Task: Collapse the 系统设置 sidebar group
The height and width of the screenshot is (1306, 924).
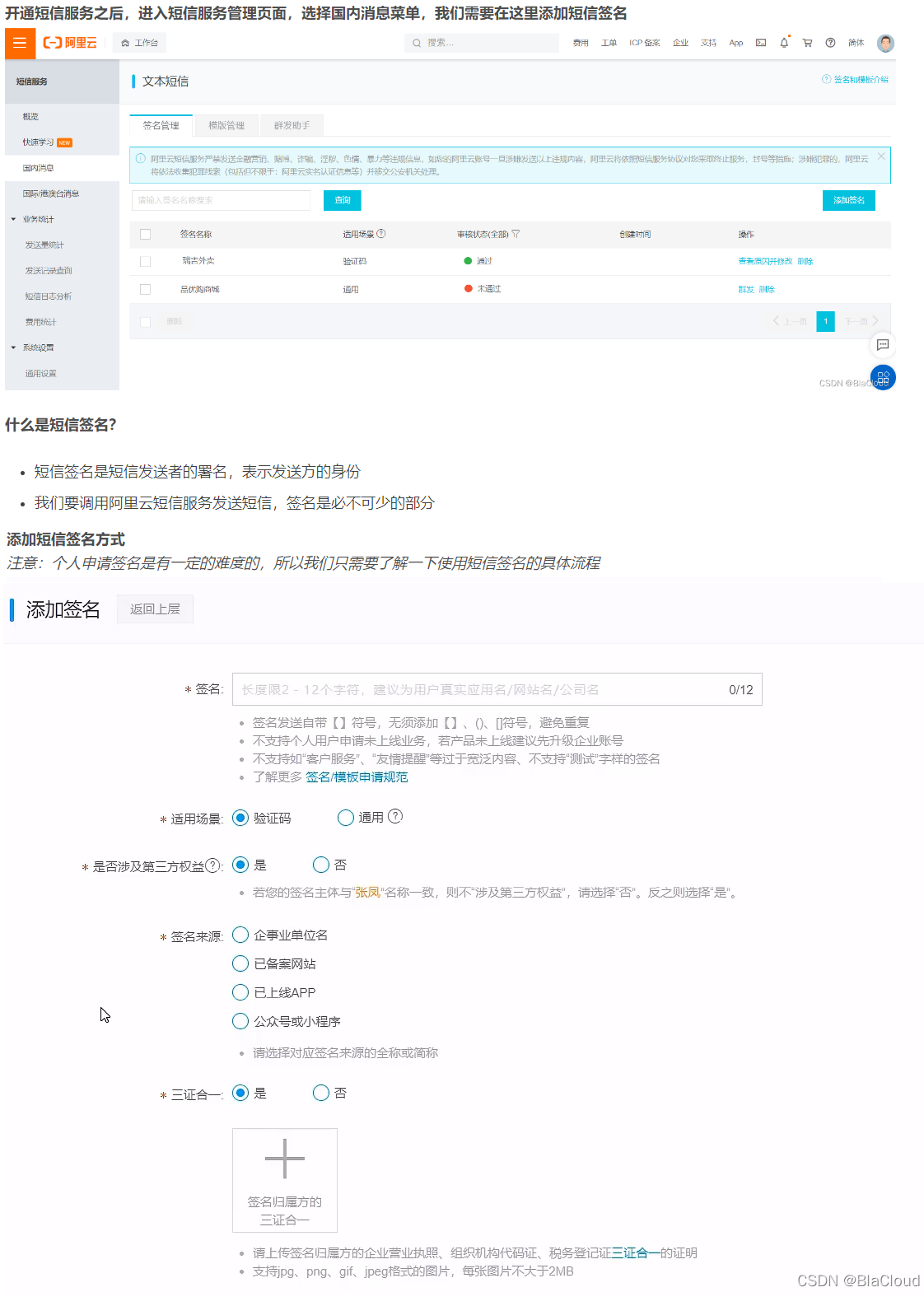Action: click(x=13, y=347)
